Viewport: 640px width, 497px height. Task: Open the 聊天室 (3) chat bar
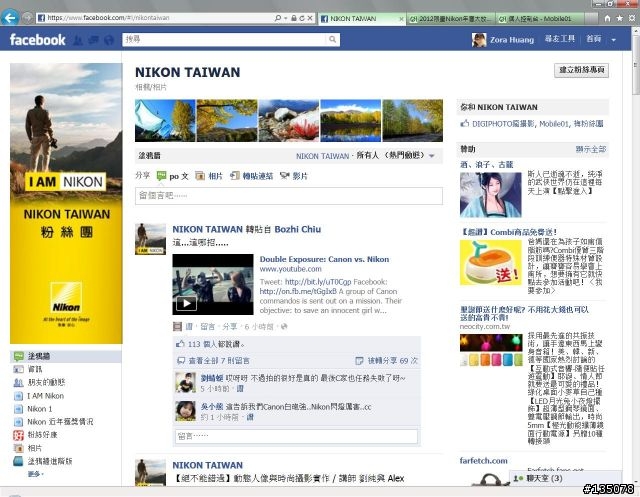(565, 478)
